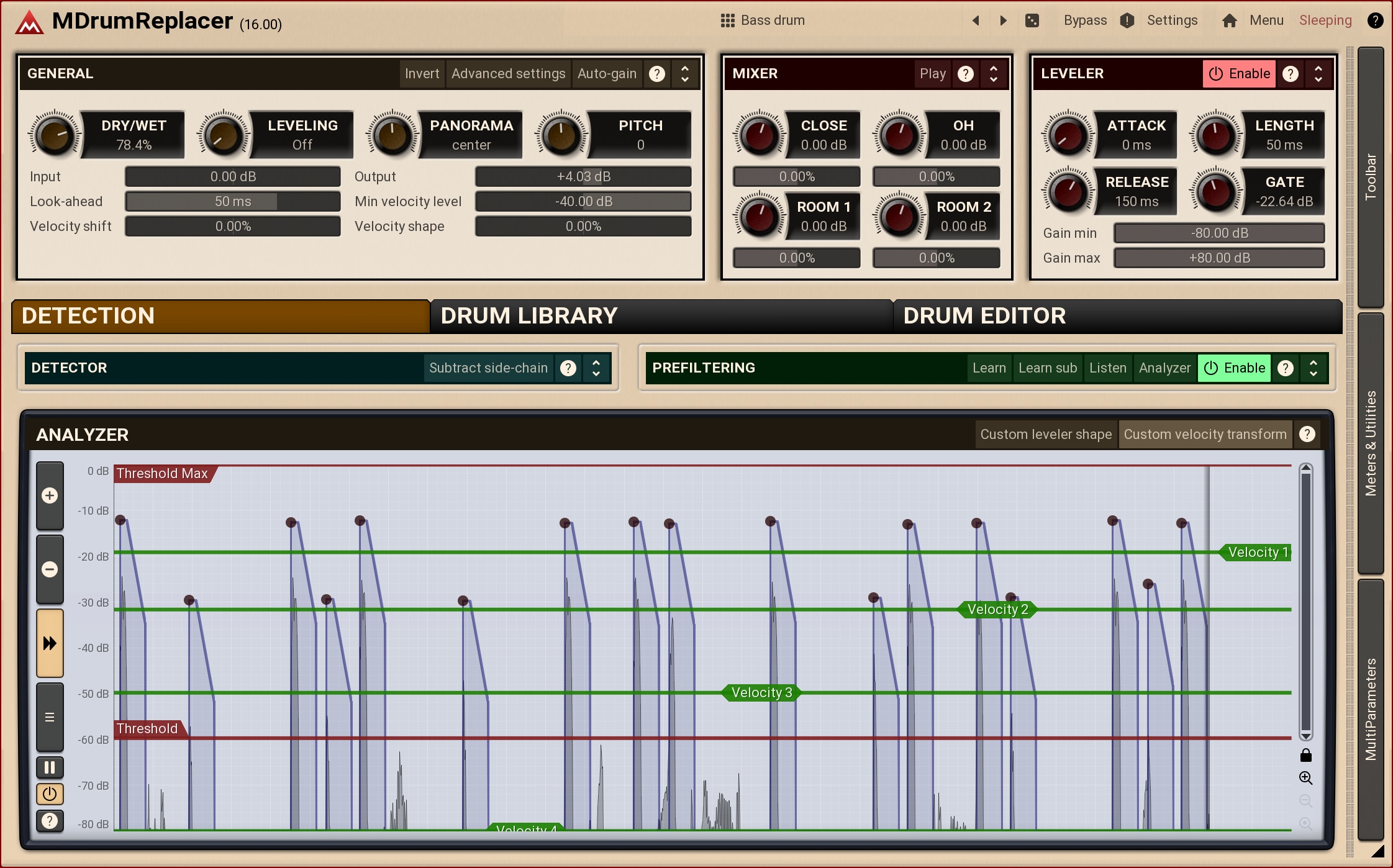This screenshot has width=1393, height=868.
Task: Switch to Drum Library tab
Action: pos(662,316)
